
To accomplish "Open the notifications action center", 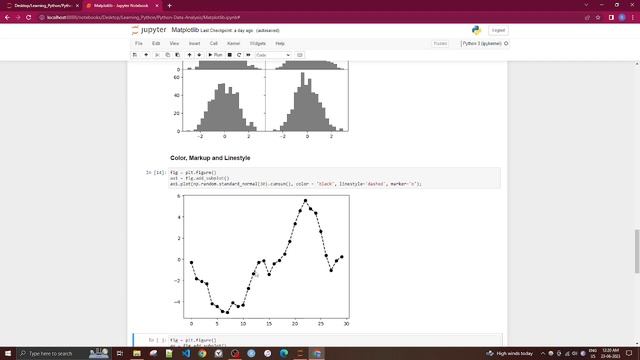I will pyautogui.click(x=629, y=353).
